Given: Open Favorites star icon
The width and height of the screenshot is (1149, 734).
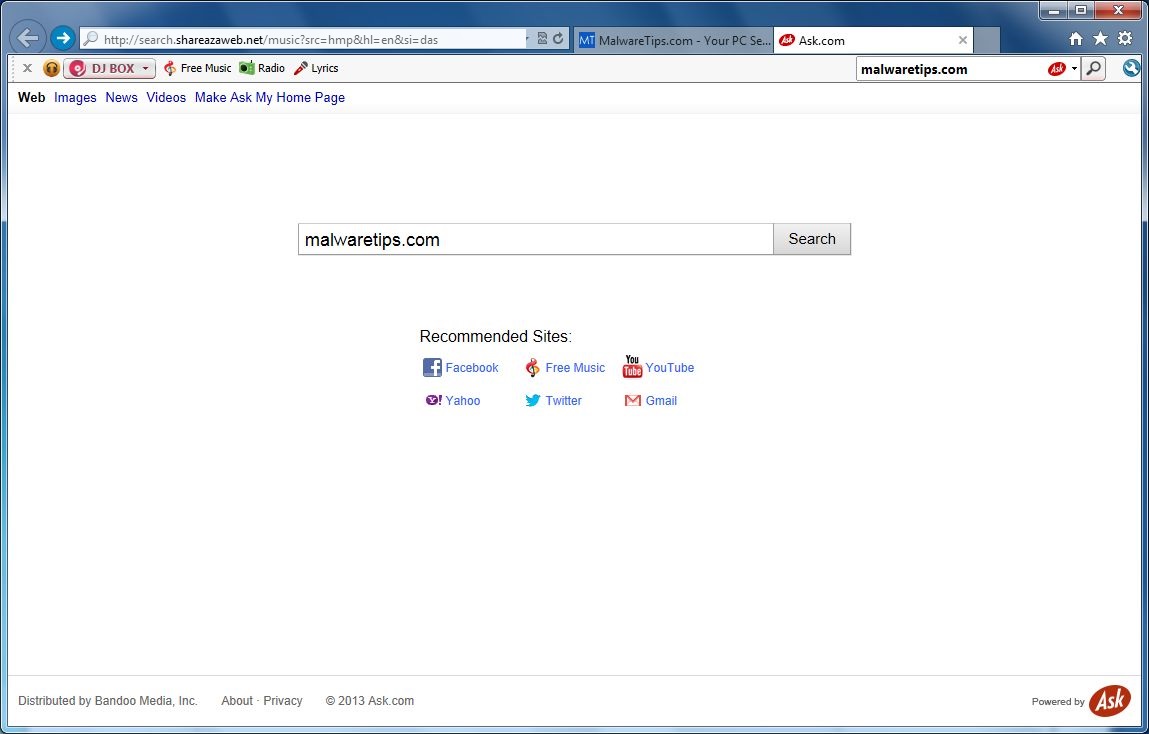Looking at the screenshot, I should click(x=1100, y=39).
